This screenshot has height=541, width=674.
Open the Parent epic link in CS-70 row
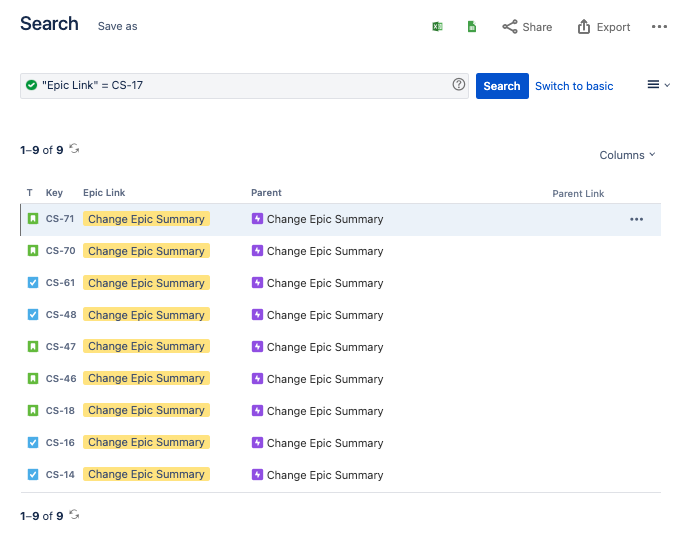325,251
